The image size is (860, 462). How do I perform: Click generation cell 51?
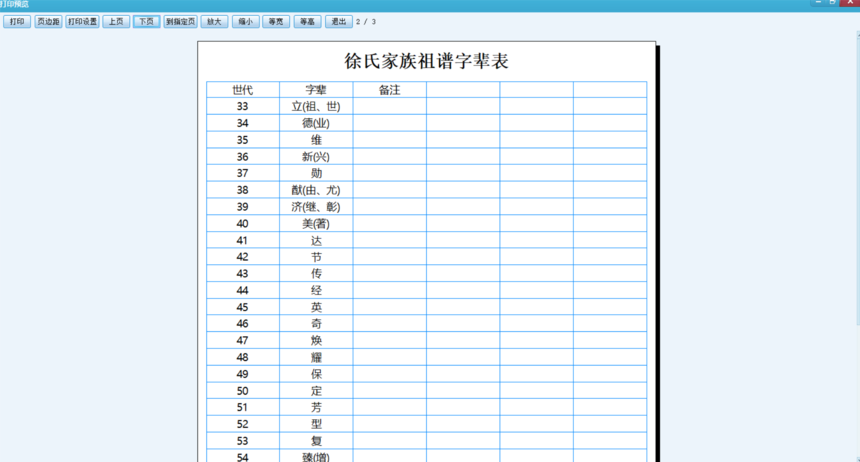[x=242, y=408]
